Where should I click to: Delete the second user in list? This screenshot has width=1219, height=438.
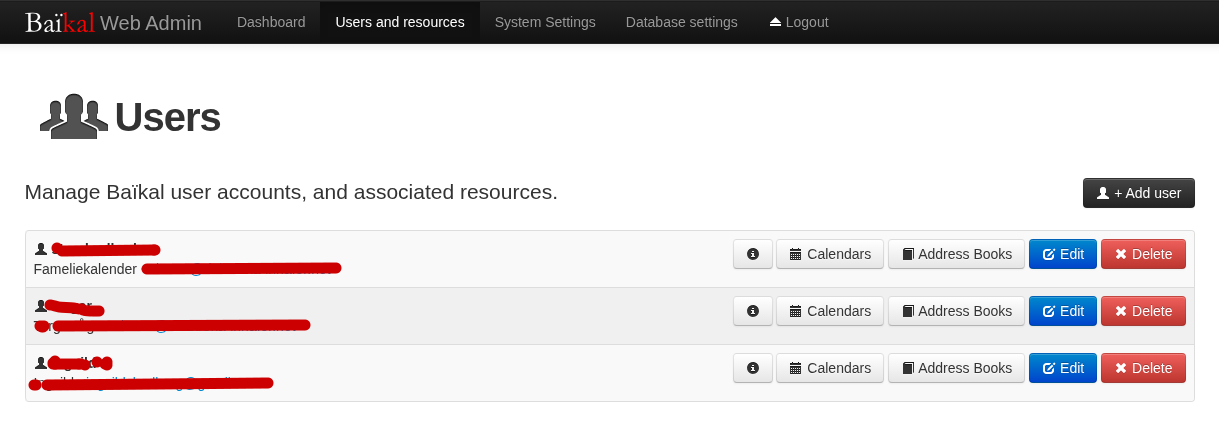(x=1143, y=311)
